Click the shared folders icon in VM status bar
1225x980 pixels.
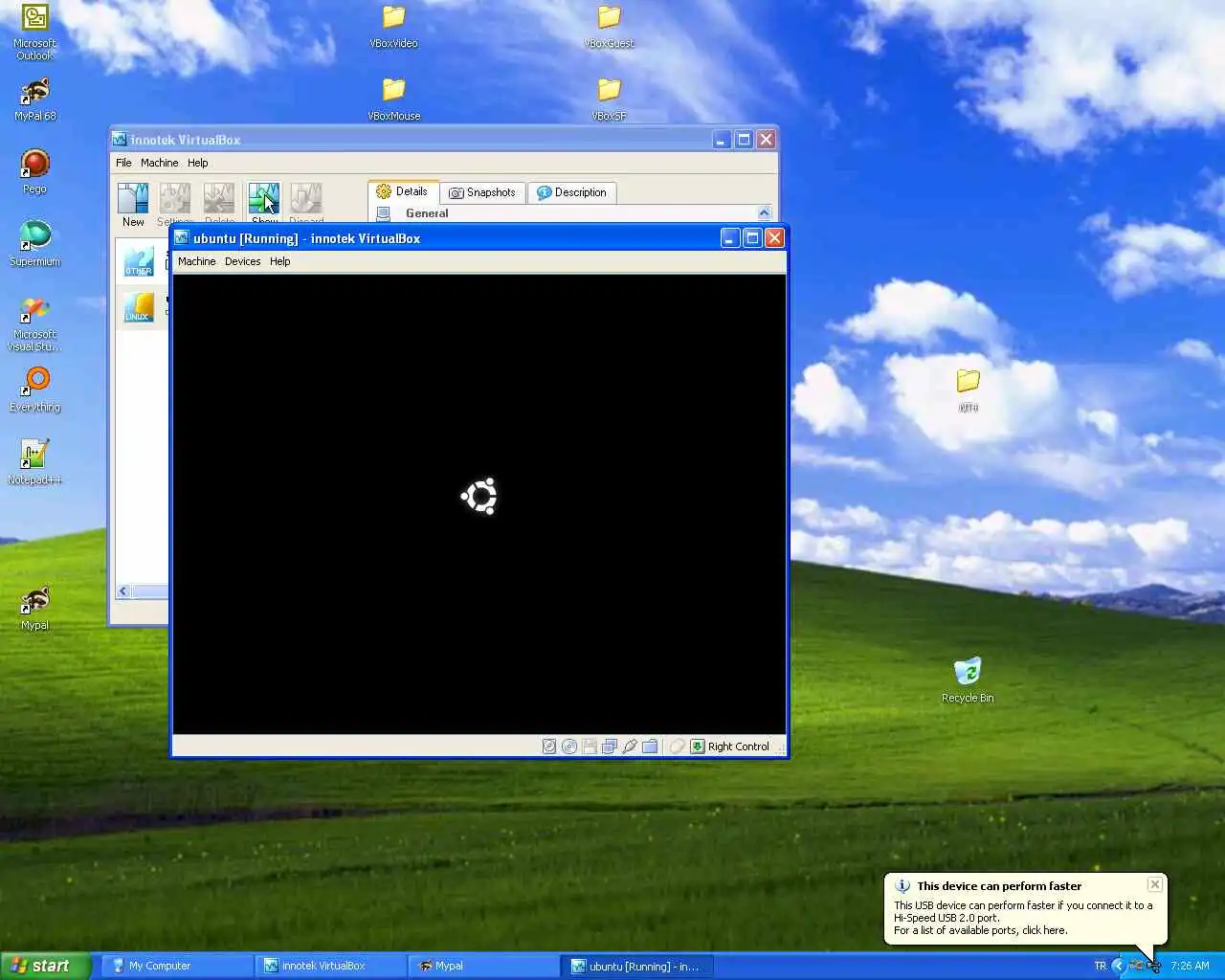point(650,746)
